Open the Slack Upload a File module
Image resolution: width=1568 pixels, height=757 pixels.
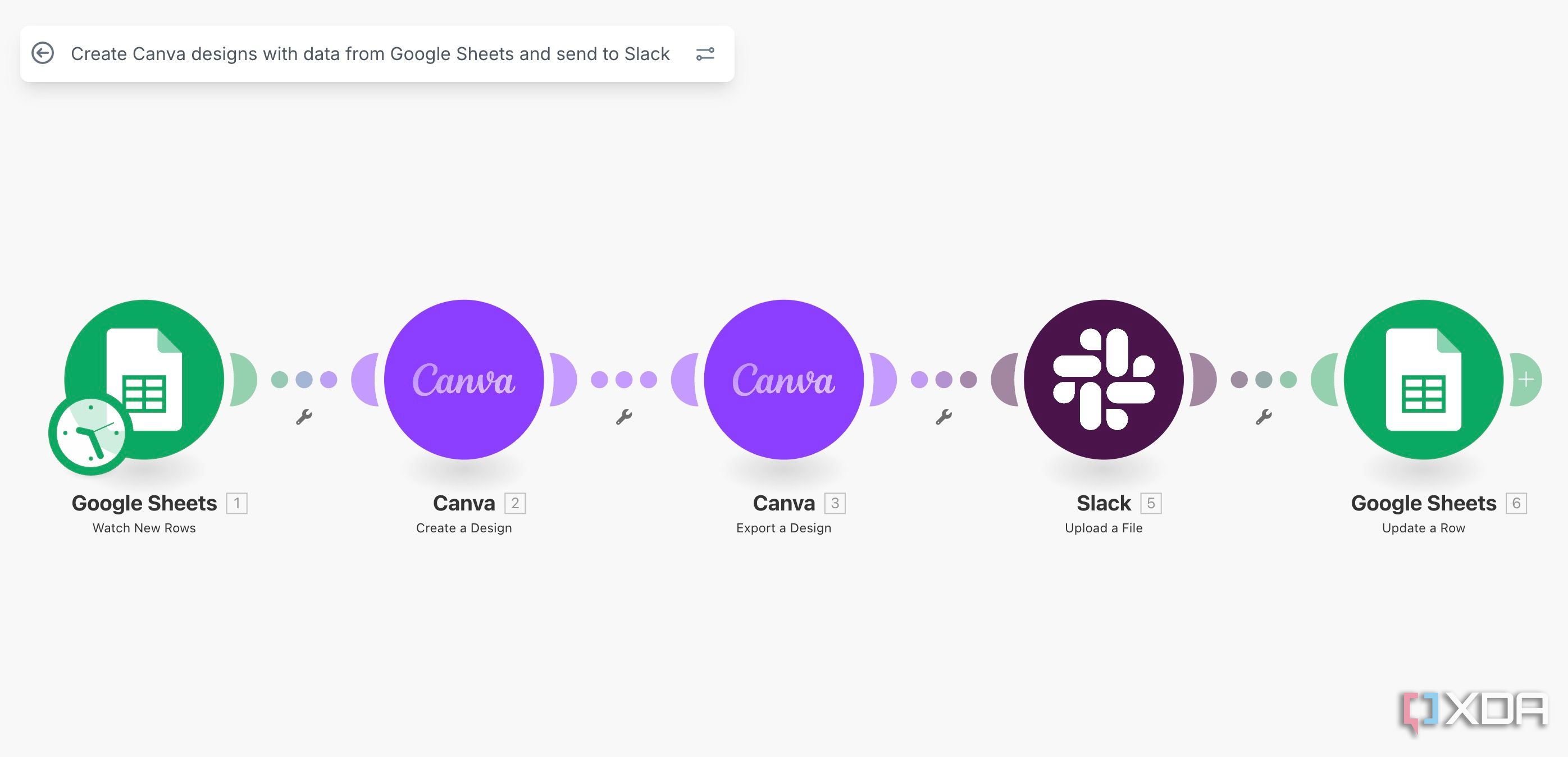click(1104, 379)
